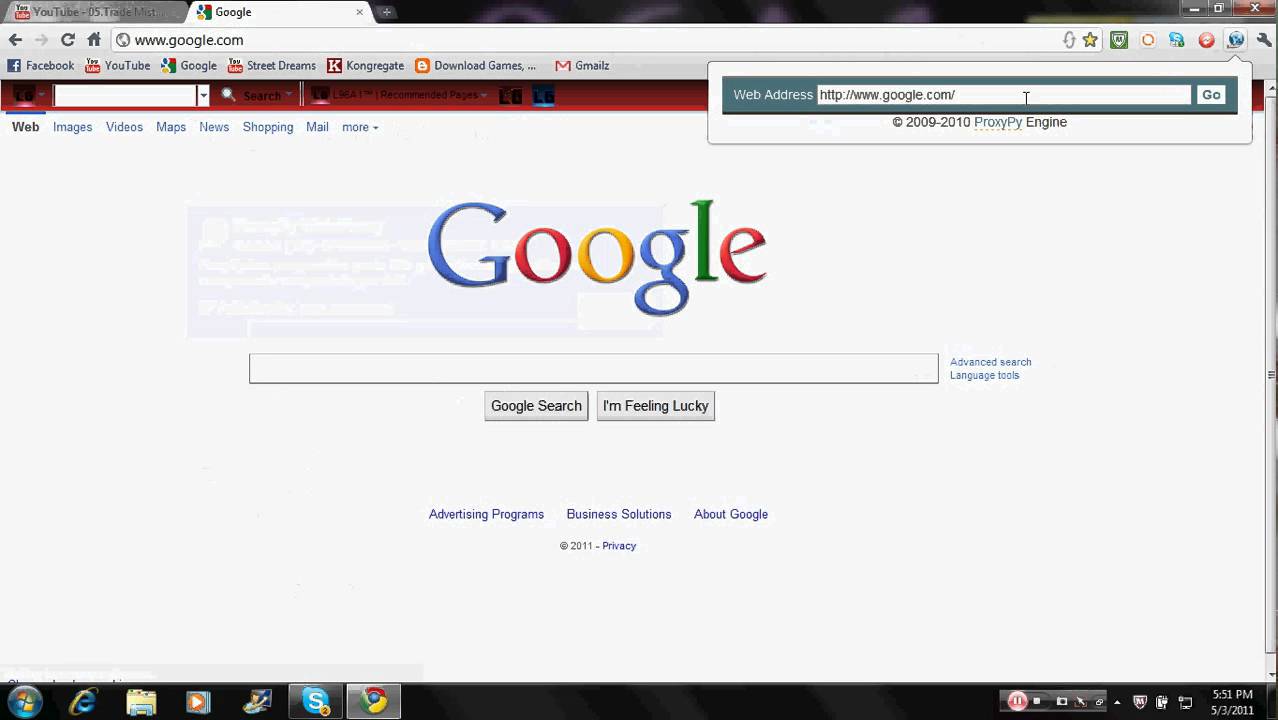
Task: Open the YouTube bookmark
Action: coord(118,65)
